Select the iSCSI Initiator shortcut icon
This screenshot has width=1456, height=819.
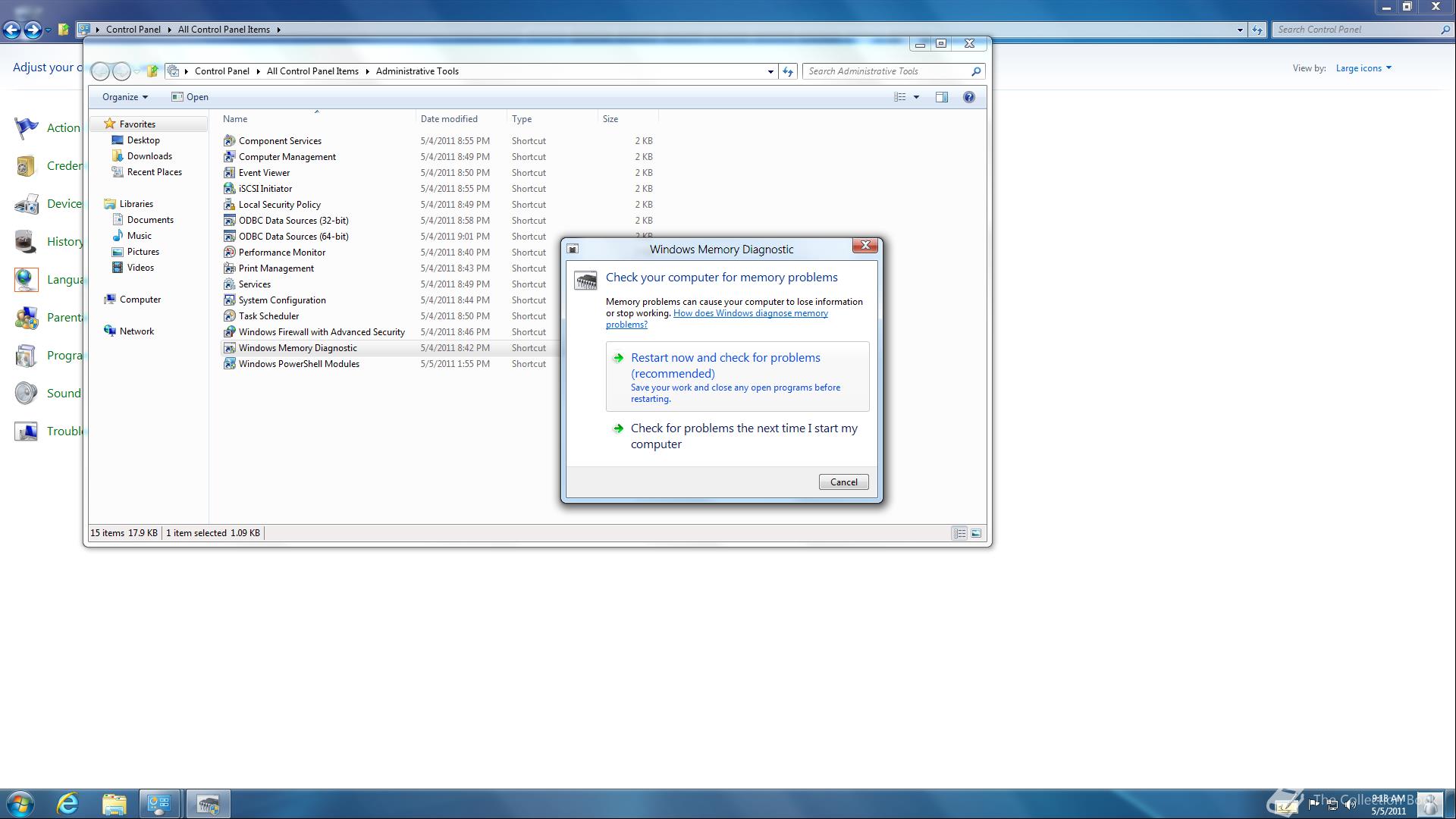pos(229,189)
